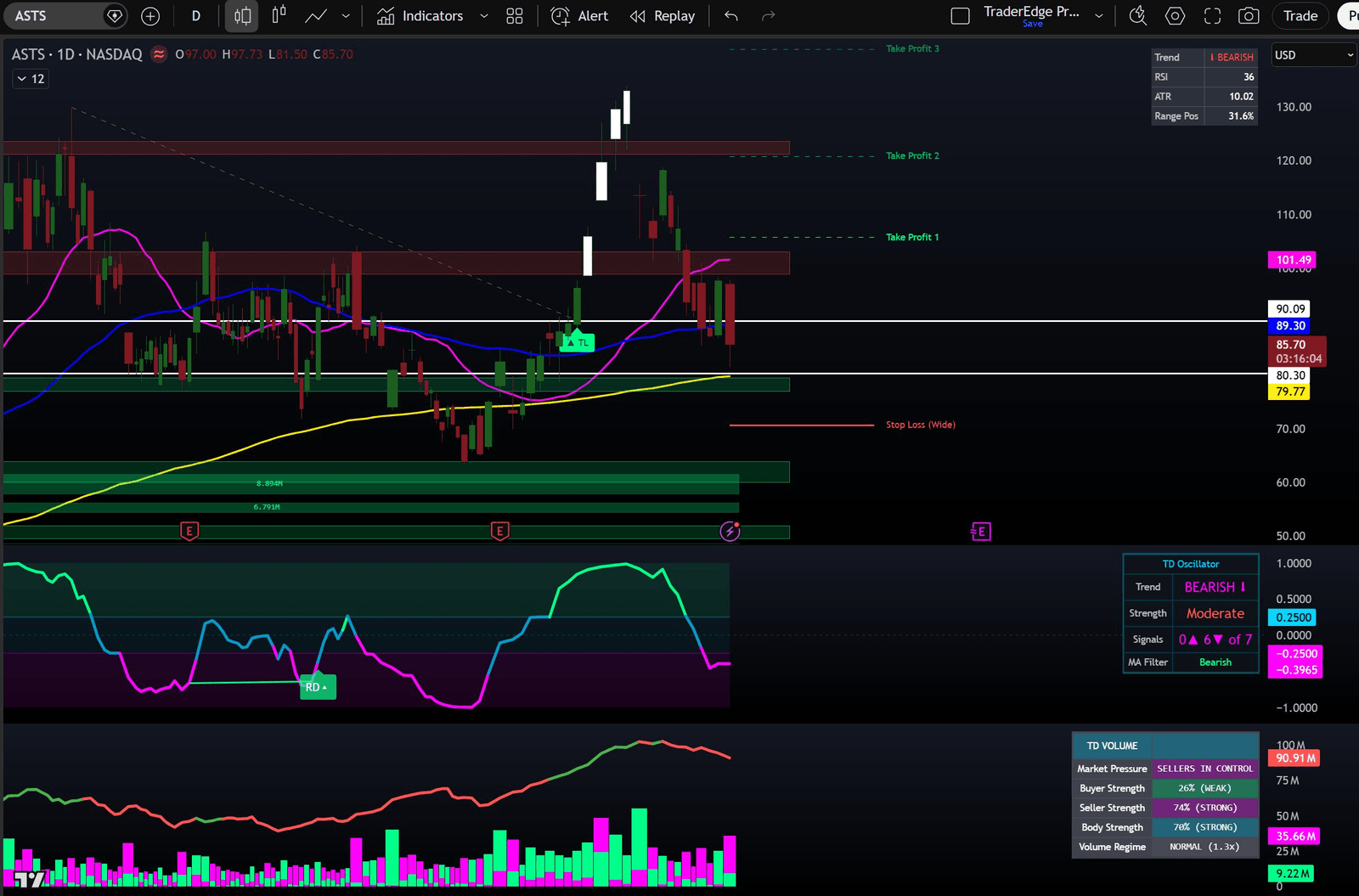Image resolution: width=1359 pixels, height=896 pixels.
Task: Open the ASTS symbol search box
Action: (64, 15)
